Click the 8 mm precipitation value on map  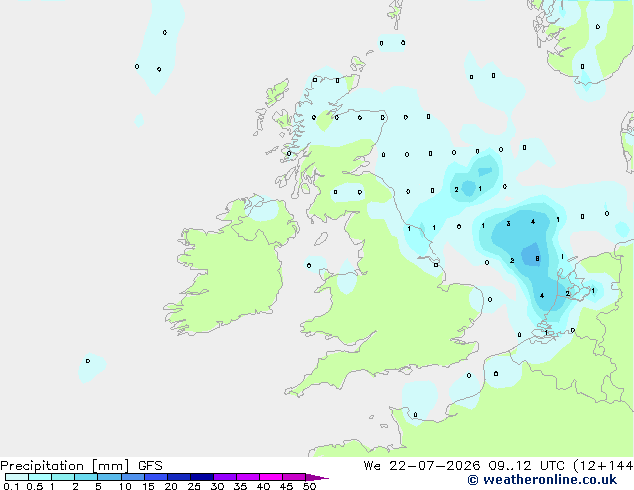(537, 259)
